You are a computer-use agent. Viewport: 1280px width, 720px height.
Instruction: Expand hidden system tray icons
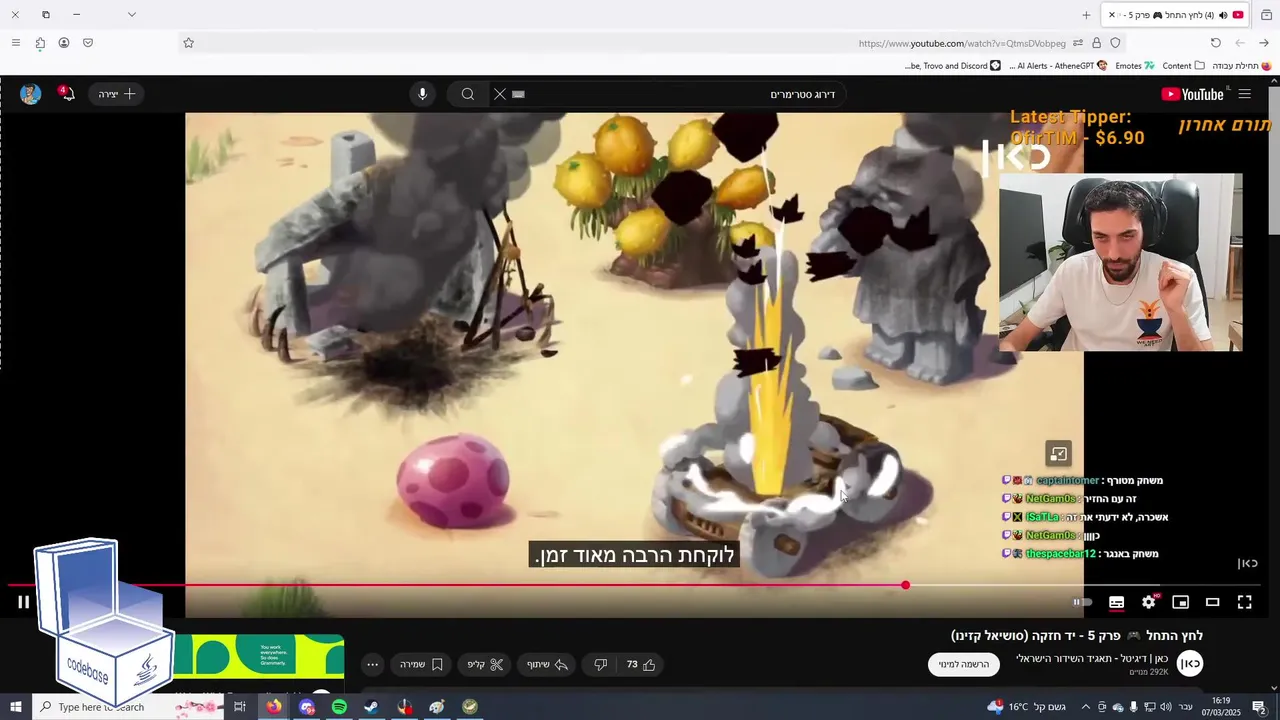point(1085,707)
